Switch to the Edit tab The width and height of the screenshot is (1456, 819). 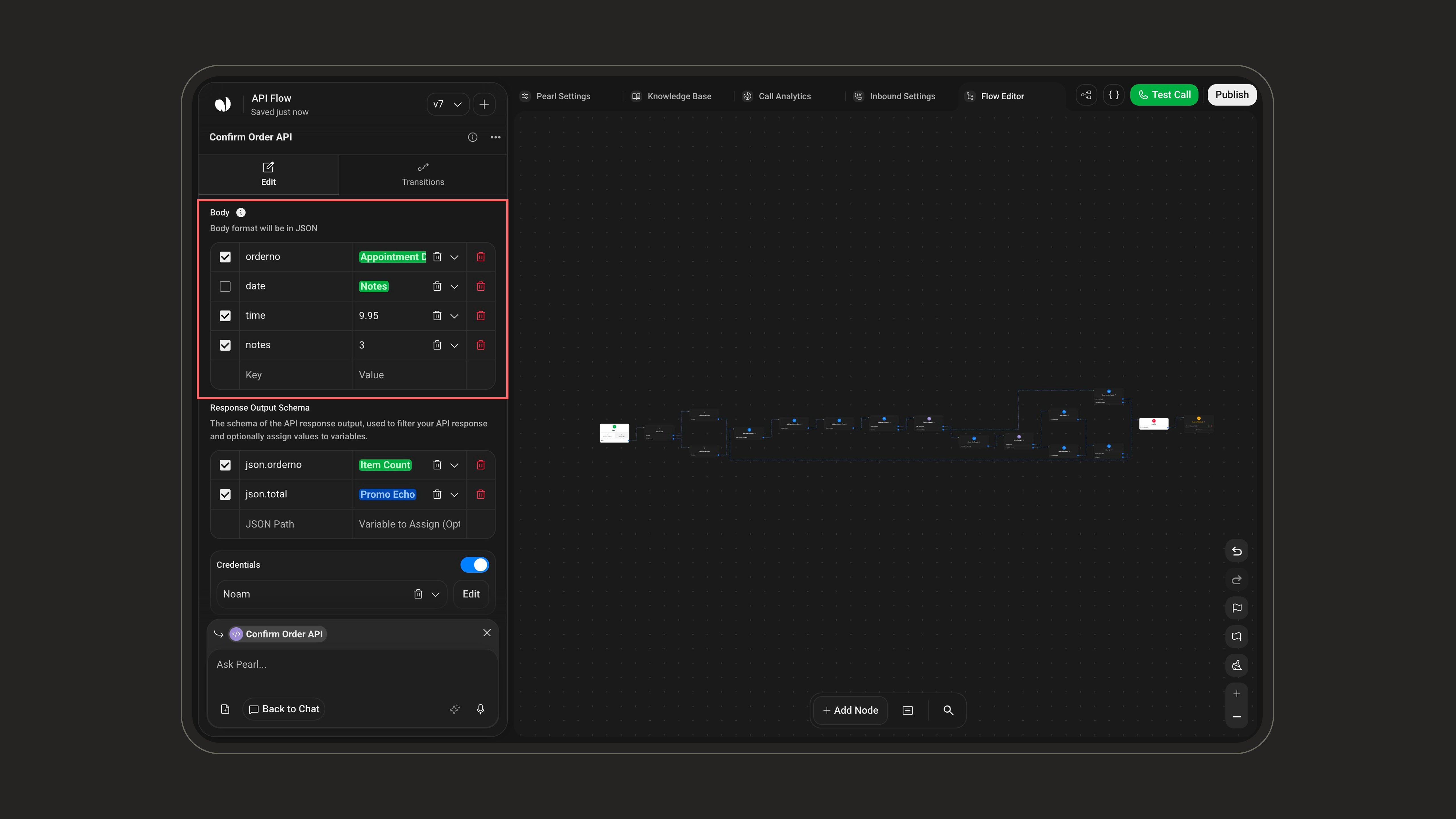[x=268, y=175]
